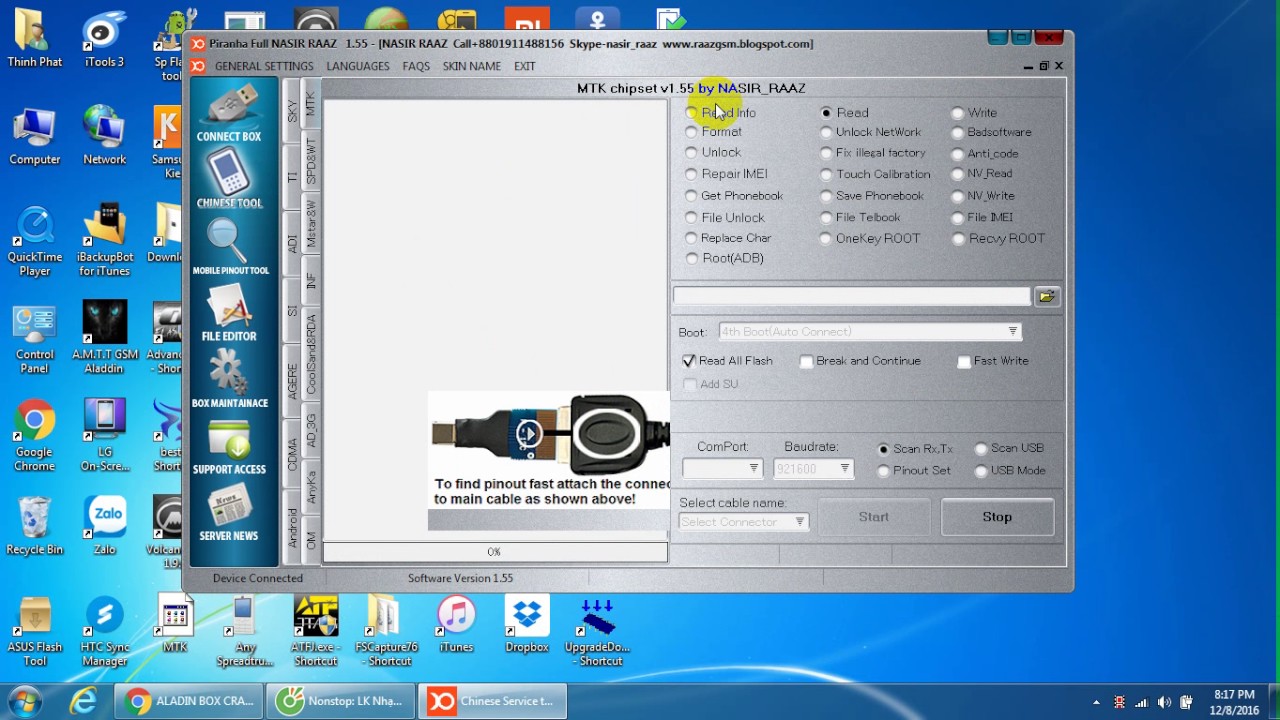Open the Connect Box tool
The width and height of the screenshot is (1280, 720).
pos(229,112)
